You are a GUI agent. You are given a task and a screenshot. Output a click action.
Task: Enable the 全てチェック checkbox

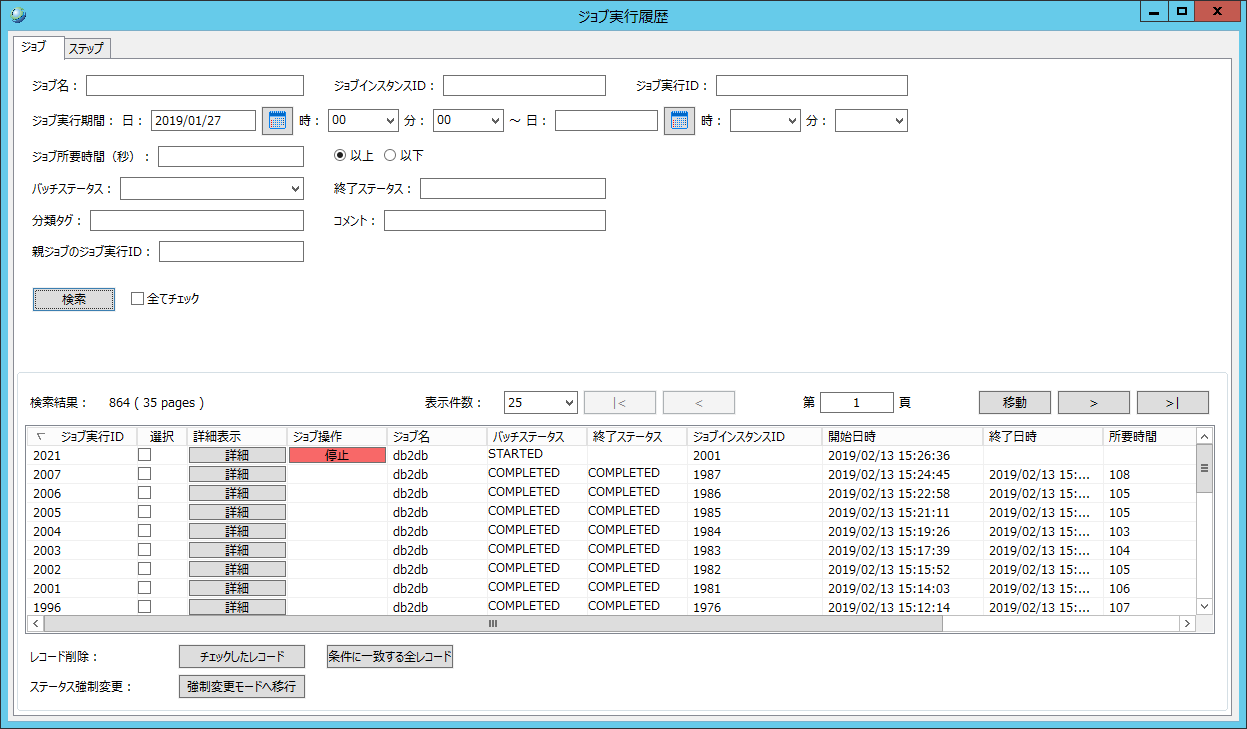138,299
